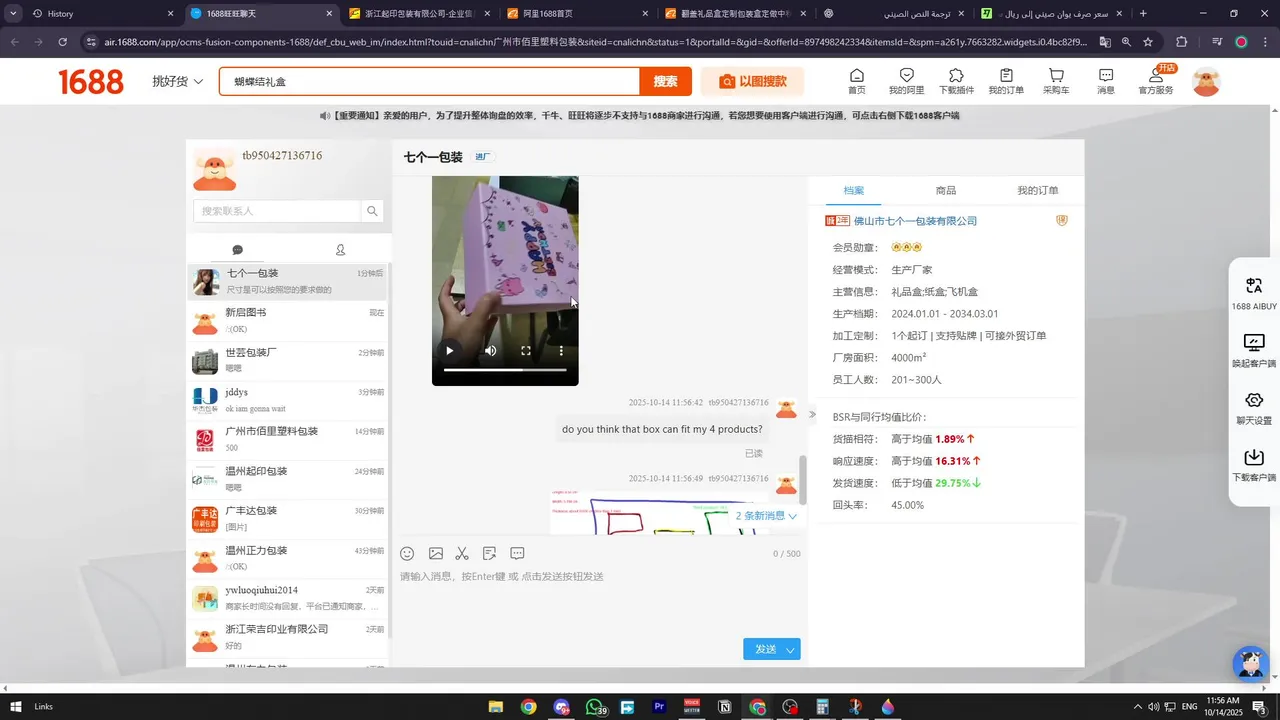Open 1688 AIBUY translation tool
Viewport: 1280px width, 720px height.
(x=1254, y=294)
